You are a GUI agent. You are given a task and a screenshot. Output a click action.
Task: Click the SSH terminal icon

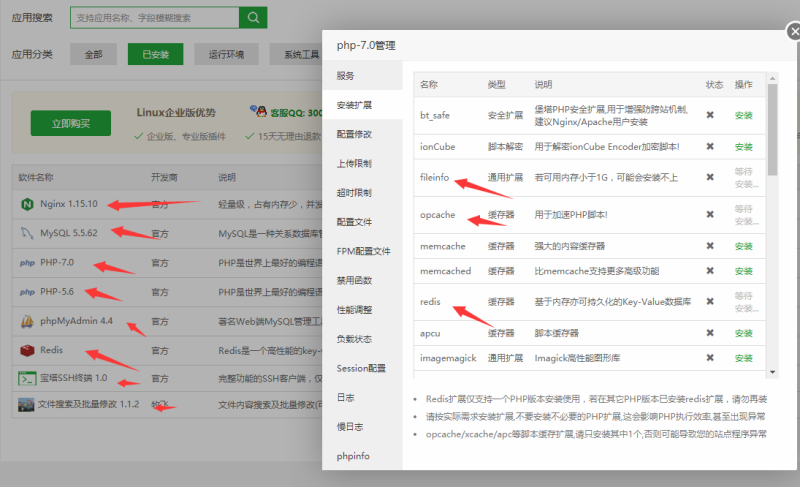(27, 379)
